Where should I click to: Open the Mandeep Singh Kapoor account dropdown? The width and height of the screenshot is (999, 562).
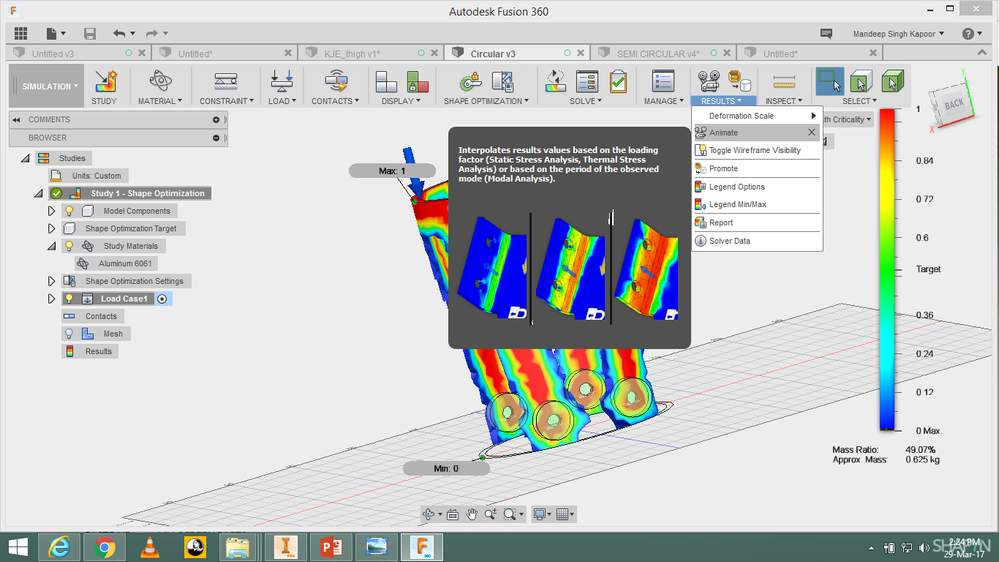(x=898, y=34)
